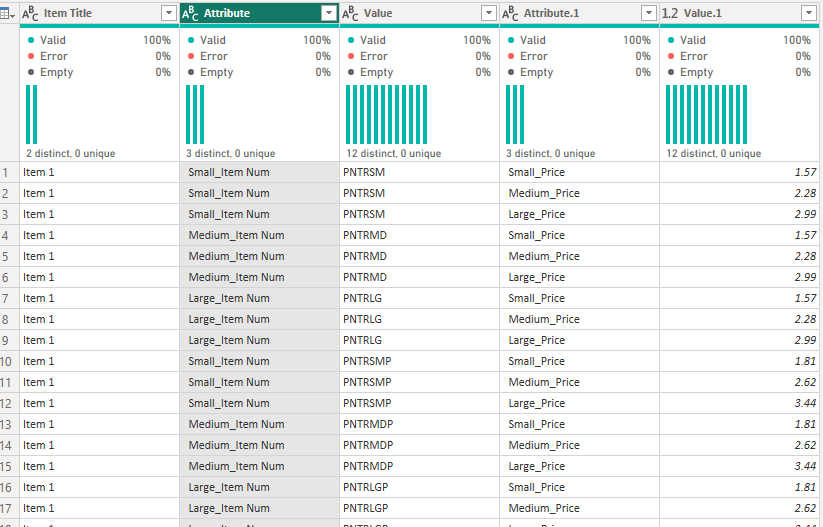Image resolution: width=823 pixels, height=527 pixels.
Task: Click 'PNTRLGP' cell in row 16
Action: 419,487
